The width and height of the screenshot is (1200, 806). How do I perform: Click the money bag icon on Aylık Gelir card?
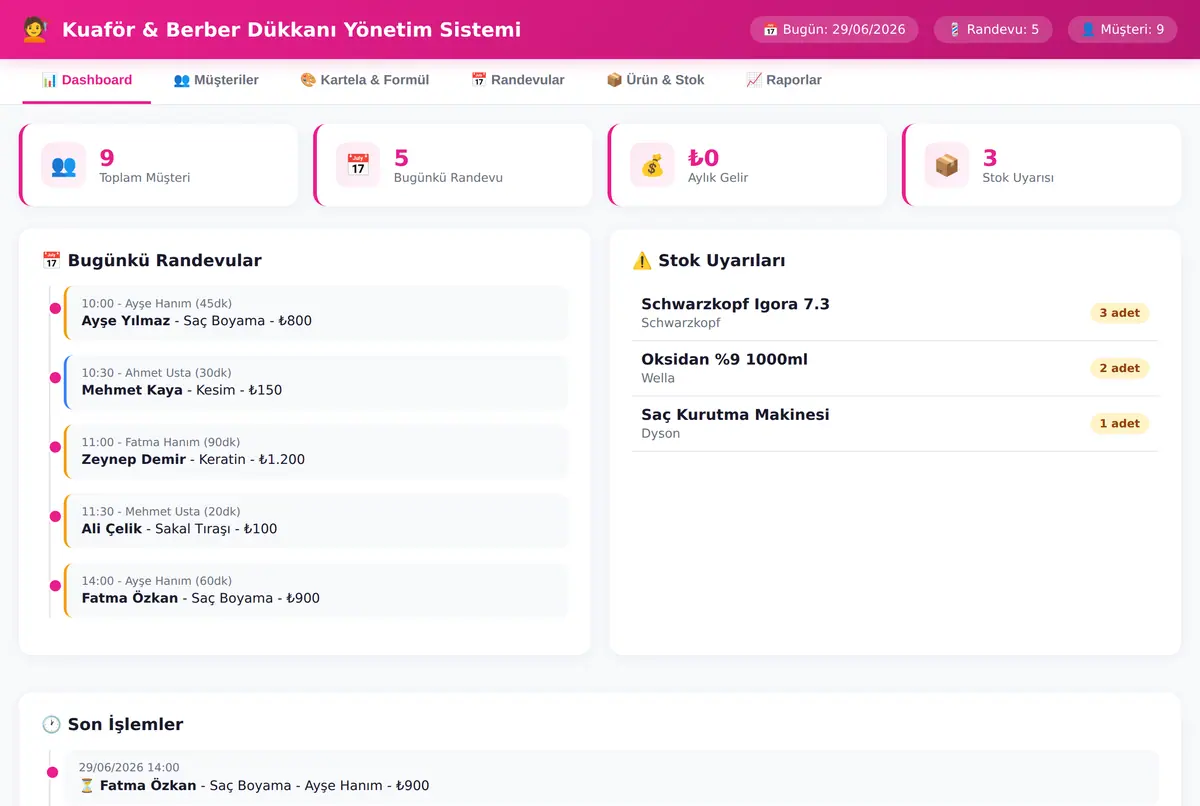(x=652, y=165)
